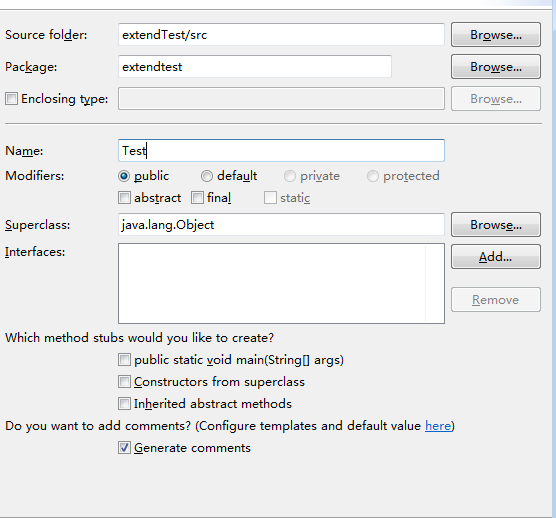The width and height of the screenshot is (556, 518).
Task: Click in the Name text field
Action: pos(281,151)
